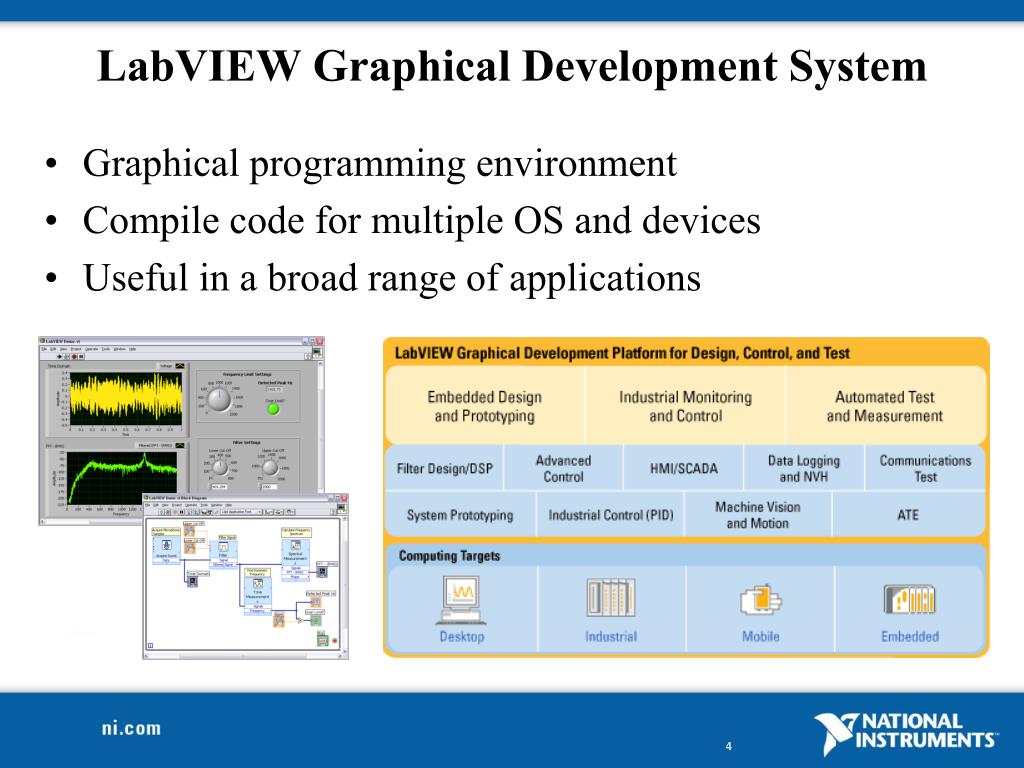1024x768 pixels.
Task: Open the ni.com link in footer
Action: (131, 728)
